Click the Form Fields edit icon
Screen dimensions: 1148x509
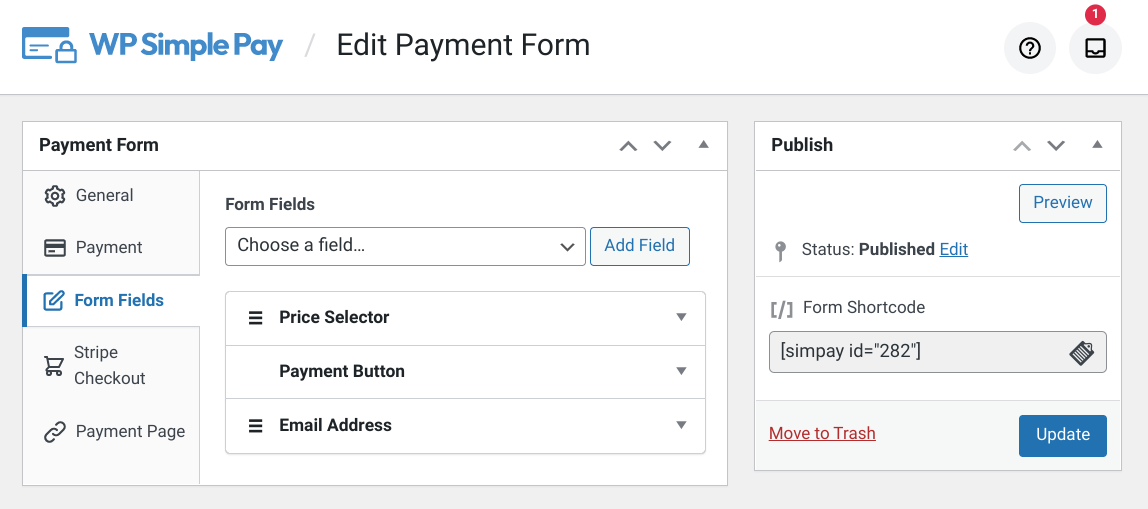[53, 300]
